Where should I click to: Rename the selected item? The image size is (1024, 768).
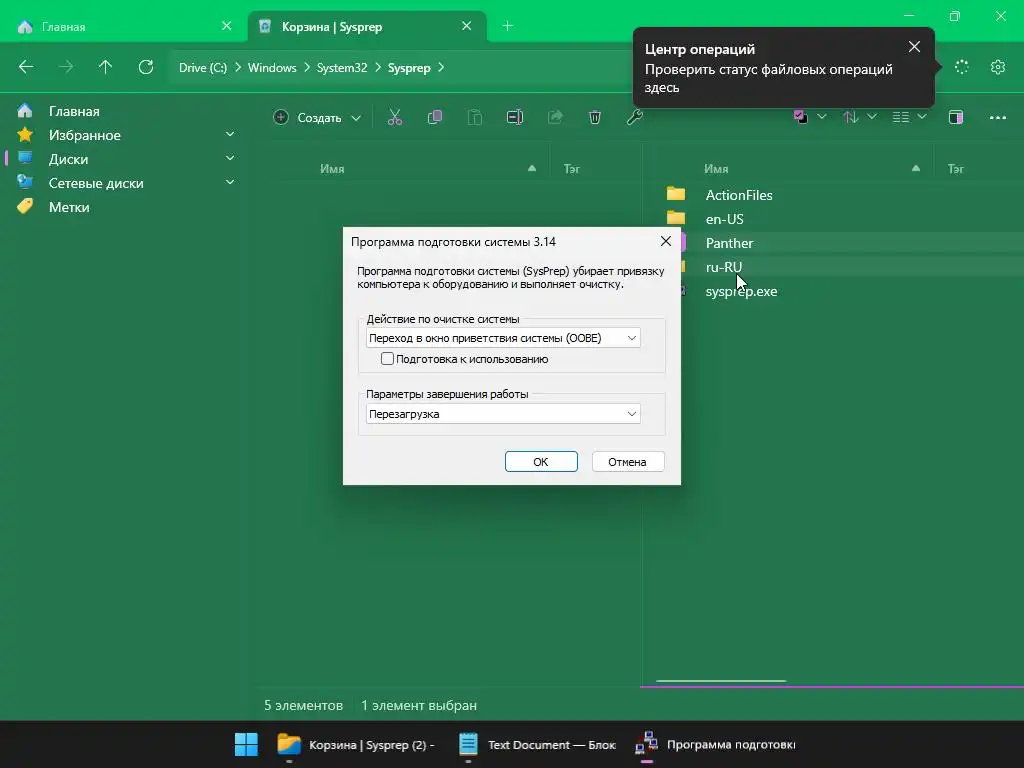coord(515,118)
